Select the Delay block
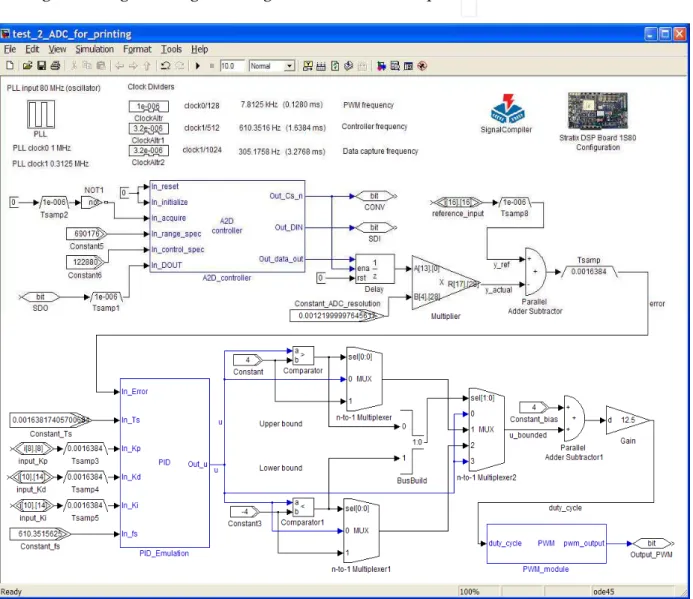 375,269
